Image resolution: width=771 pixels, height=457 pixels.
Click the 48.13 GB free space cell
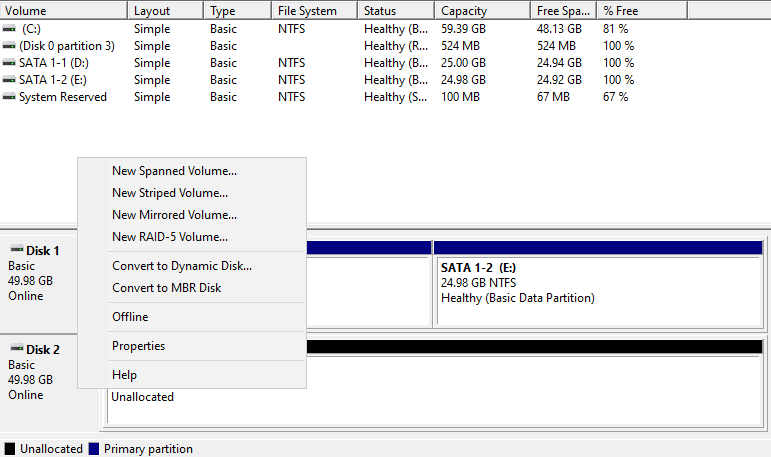pos(559,29)
